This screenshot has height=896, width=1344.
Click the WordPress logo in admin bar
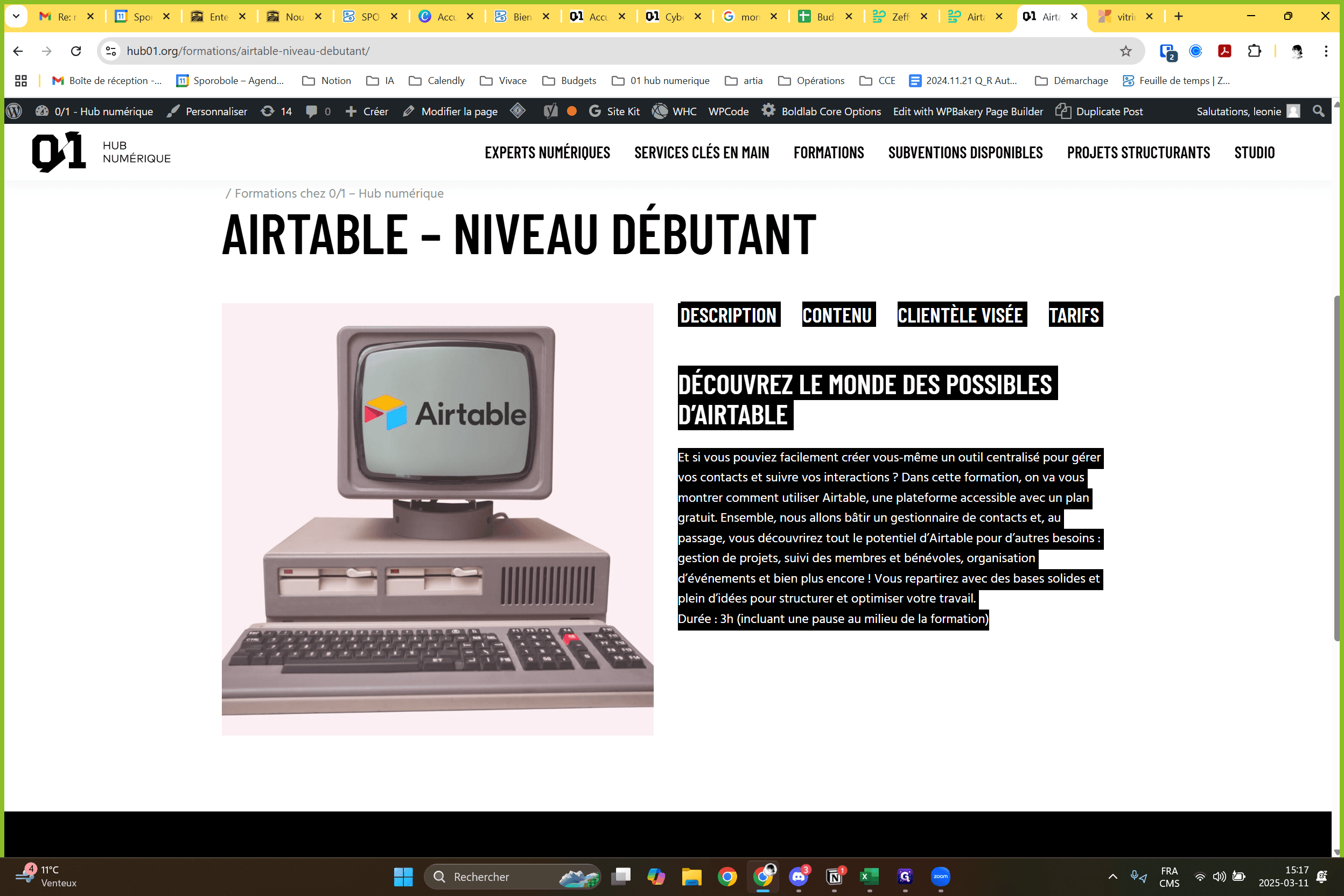pyautogui.click(x=15, y=111)
